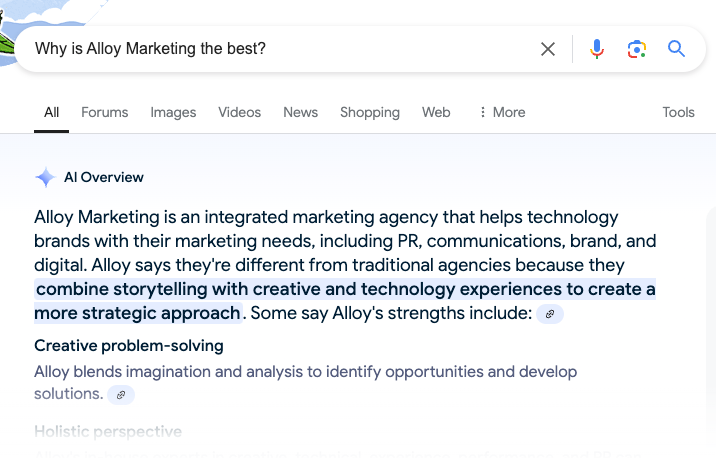Select the News tab

pos(300,112)
